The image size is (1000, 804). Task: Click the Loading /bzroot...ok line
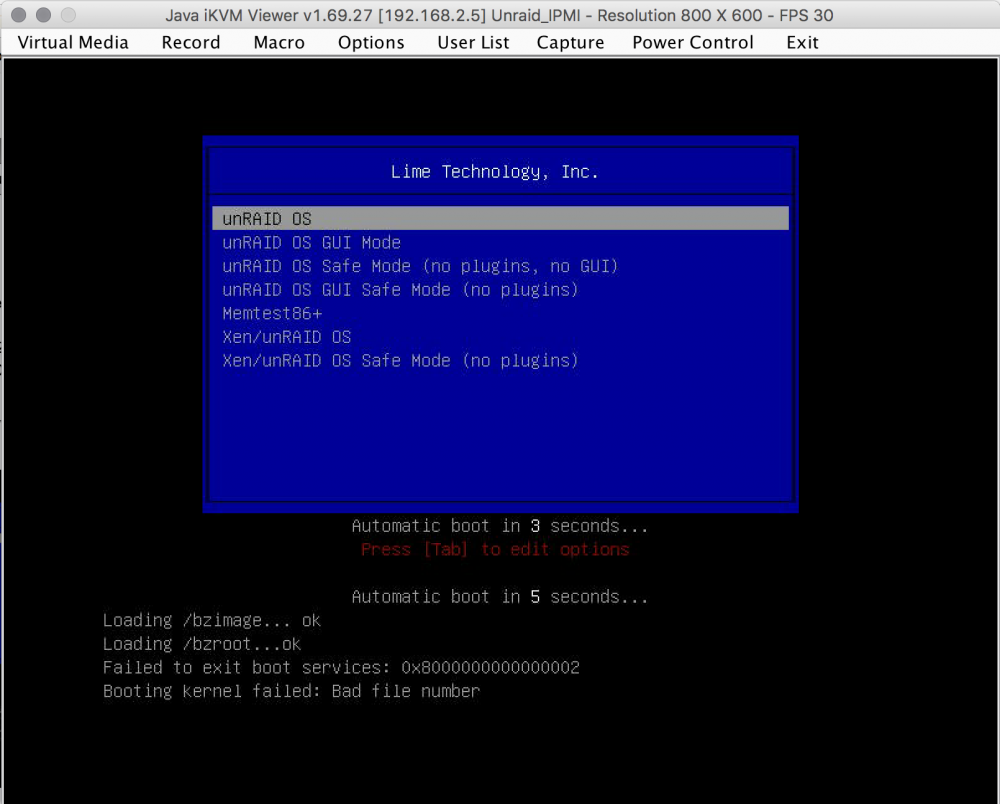(x=202, y=643)
